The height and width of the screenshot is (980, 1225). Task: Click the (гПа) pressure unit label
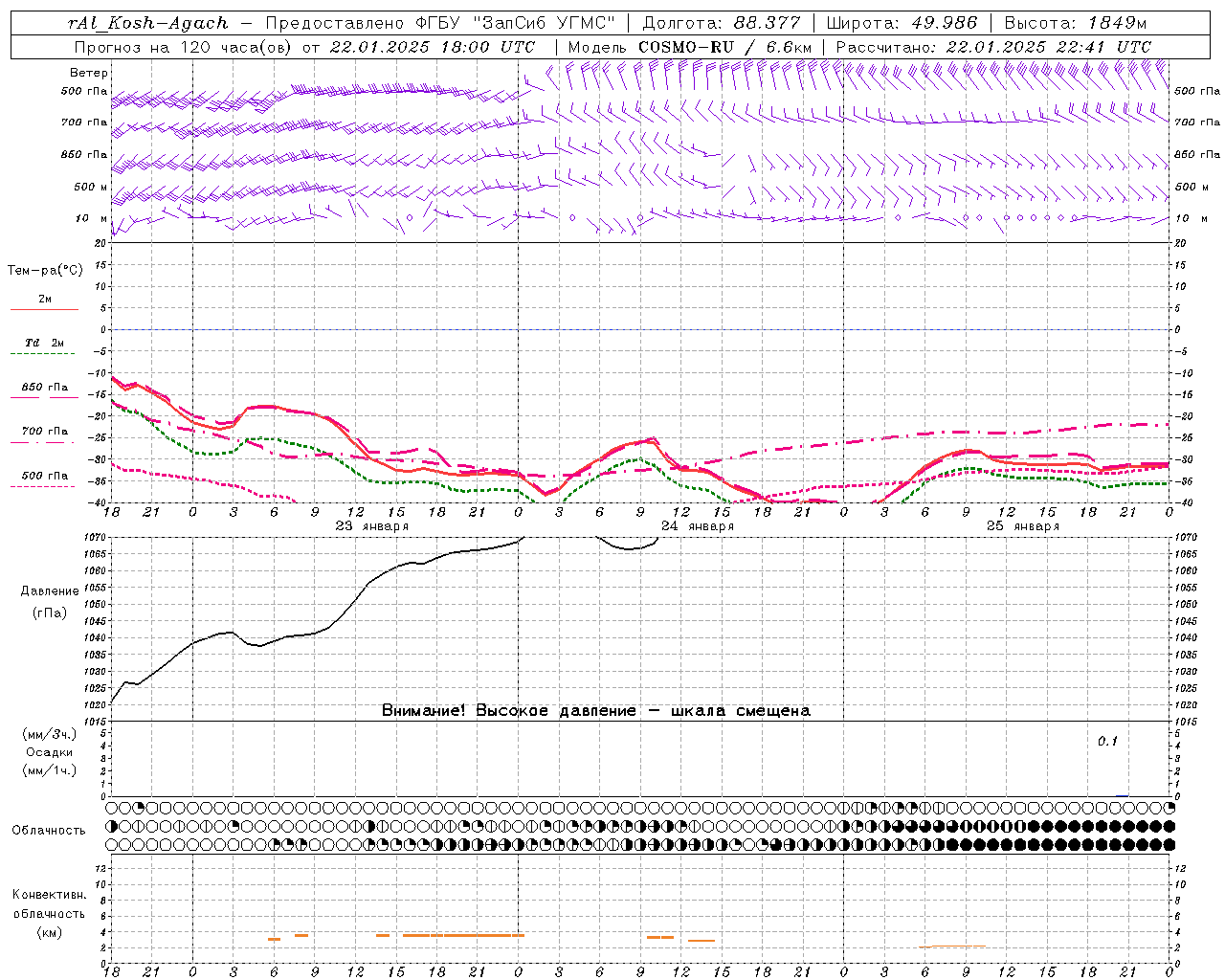click(x=50, y=613)
